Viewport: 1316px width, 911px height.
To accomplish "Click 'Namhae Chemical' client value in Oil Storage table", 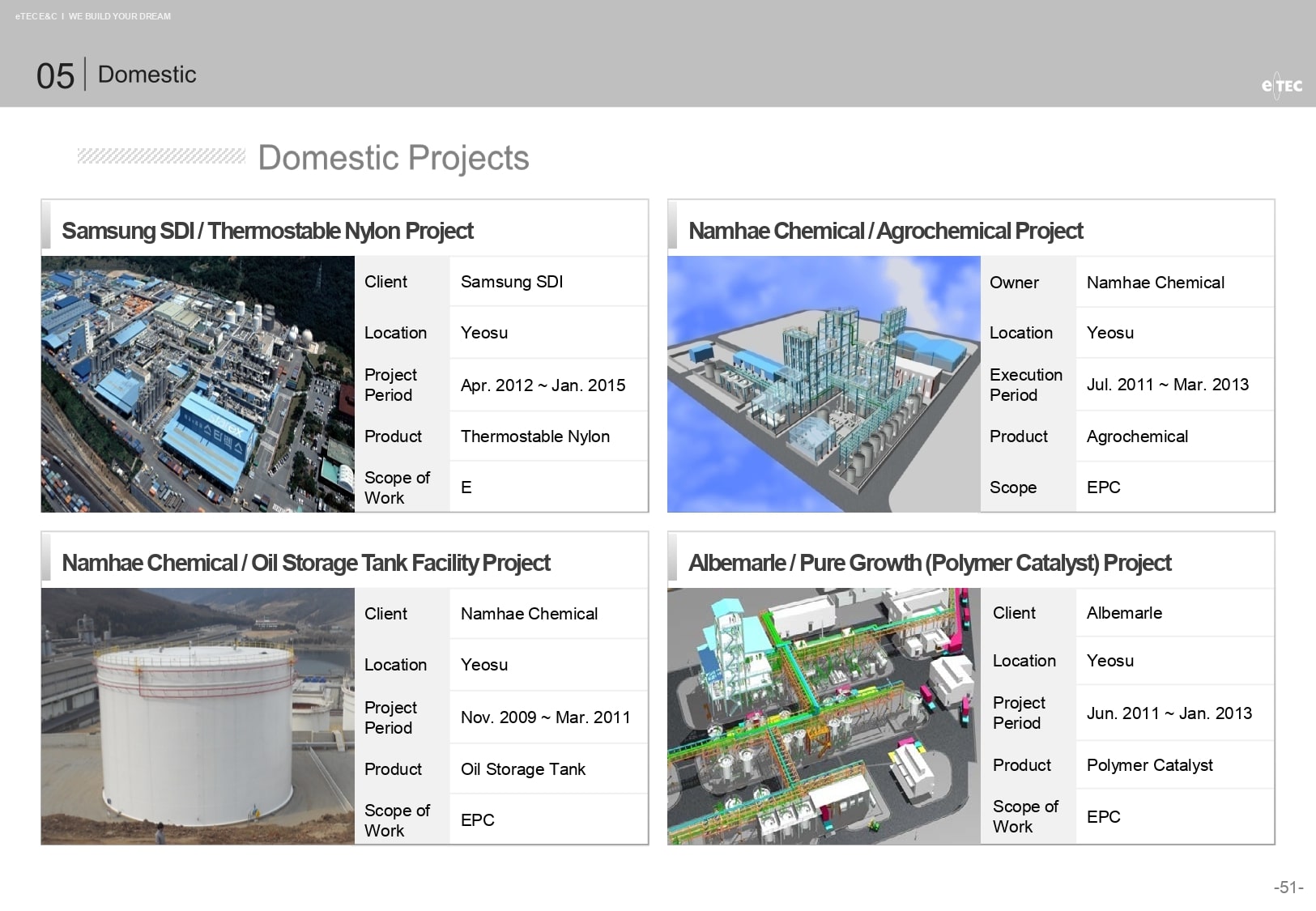I will [x=529, y=614].
